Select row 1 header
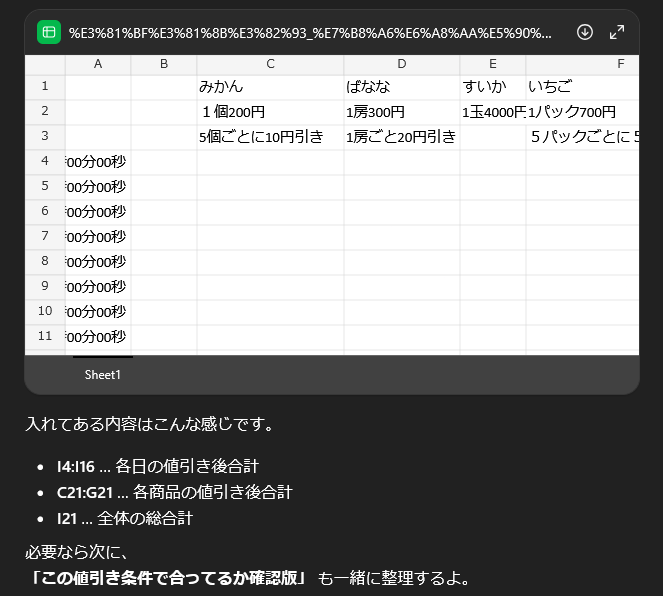Image resolution: width=663 pixels, height=596 pixels. pos(45,87)
